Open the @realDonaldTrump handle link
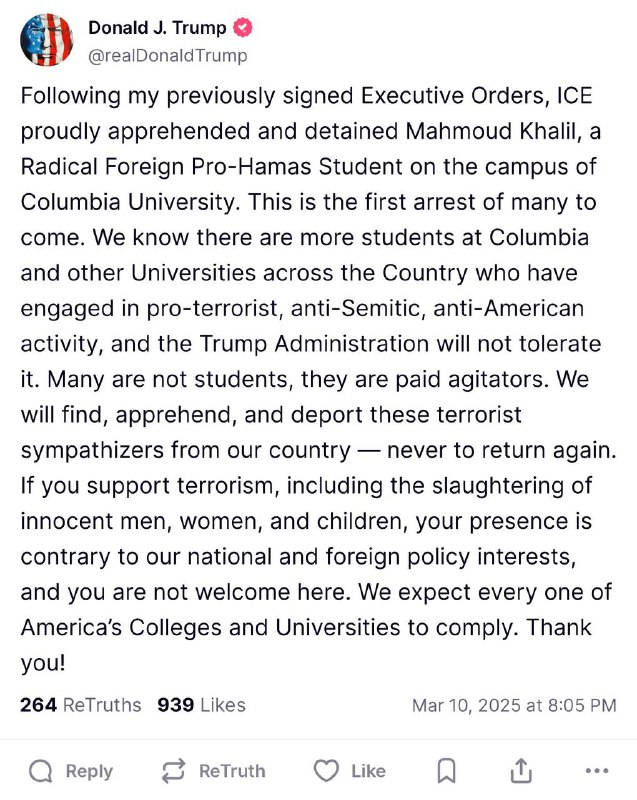Screen dimensions: 637x800 tap(168, 55)
